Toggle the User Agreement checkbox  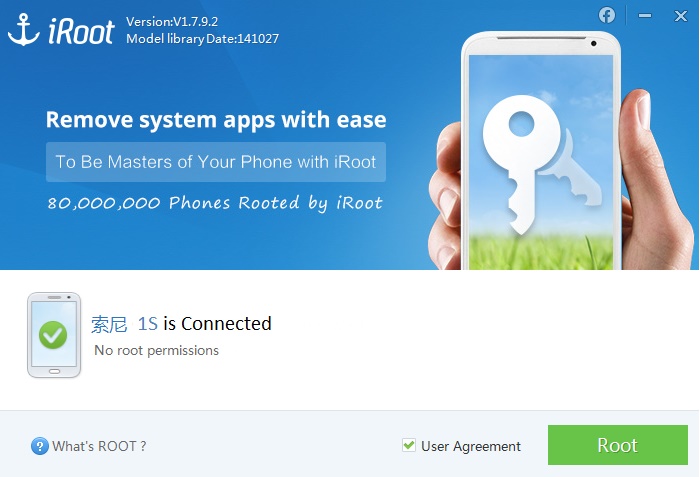408,445
